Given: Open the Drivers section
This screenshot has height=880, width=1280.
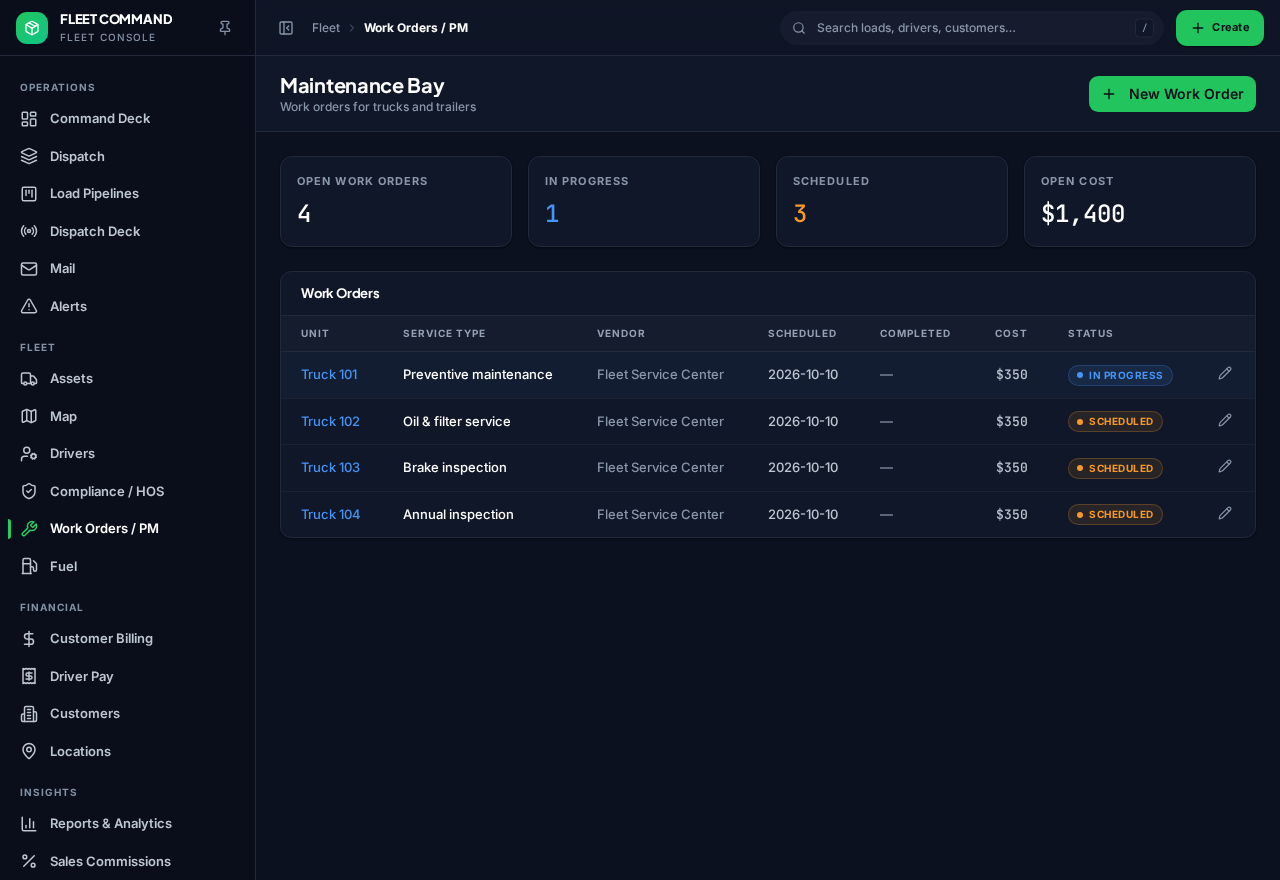Looking at the screenshot, I should pyautogui.click(x=127, y=453).
